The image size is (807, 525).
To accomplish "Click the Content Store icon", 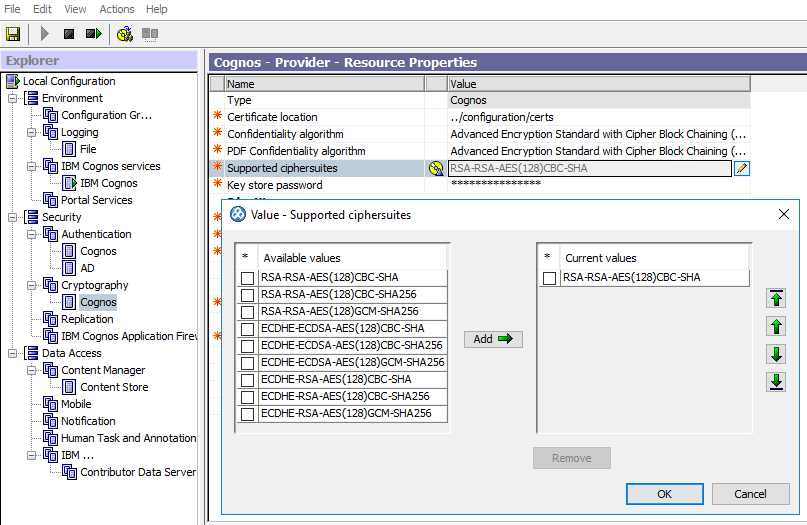I will click(x=69, y=387).
